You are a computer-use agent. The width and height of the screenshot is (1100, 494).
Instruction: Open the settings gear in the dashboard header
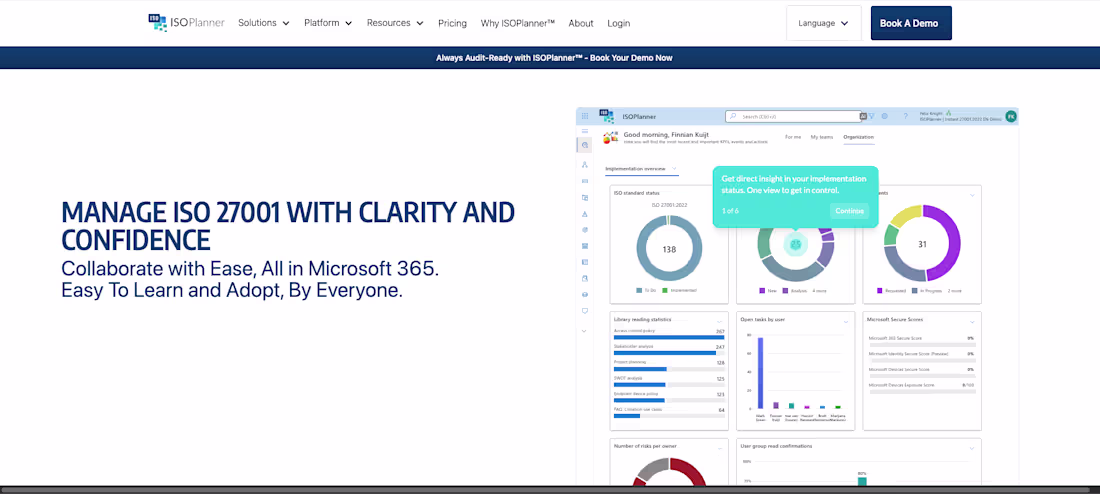[885, 116]
